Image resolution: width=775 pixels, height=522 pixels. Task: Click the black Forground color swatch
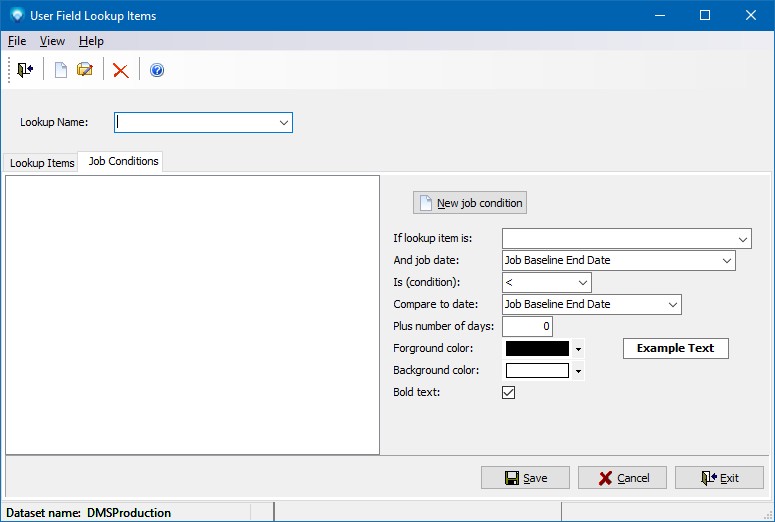click(537, 349)
